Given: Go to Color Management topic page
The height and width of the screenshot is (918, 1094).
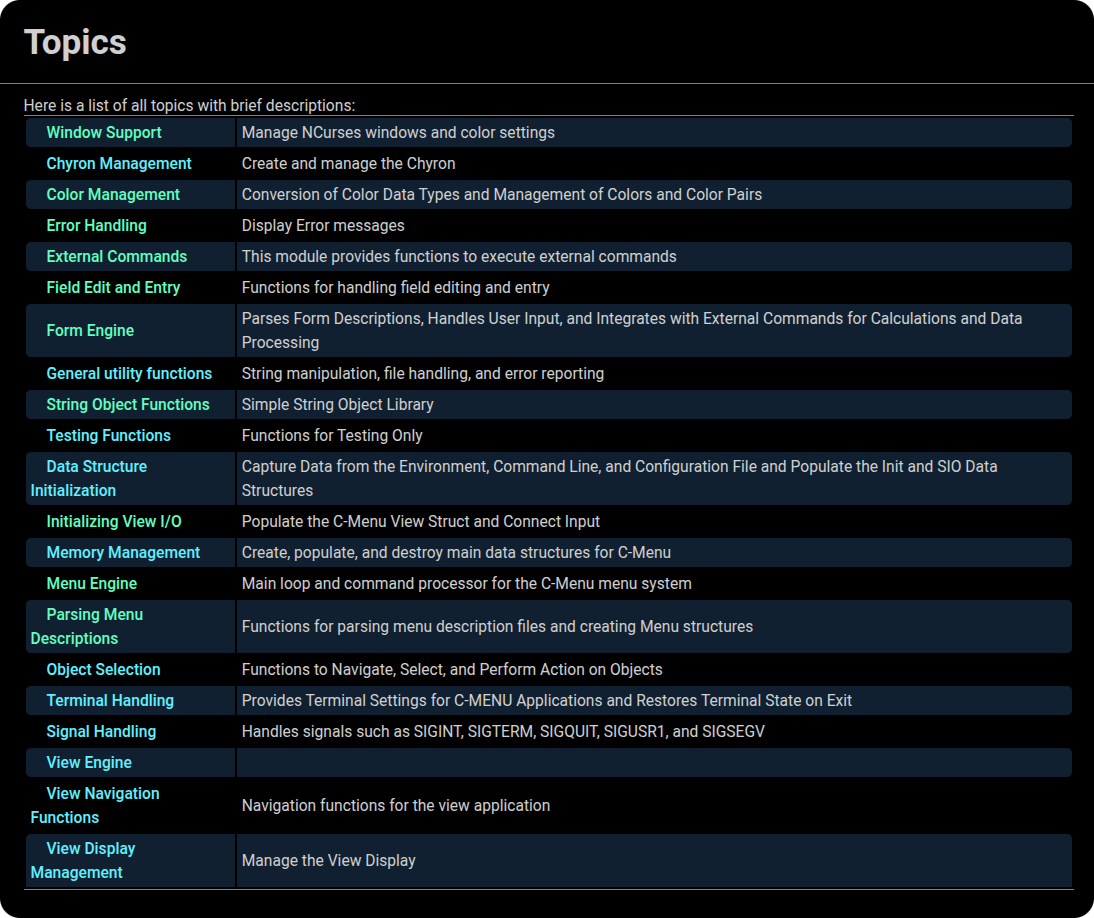Looking at the screenshot, I should click(x=113, y=194).
